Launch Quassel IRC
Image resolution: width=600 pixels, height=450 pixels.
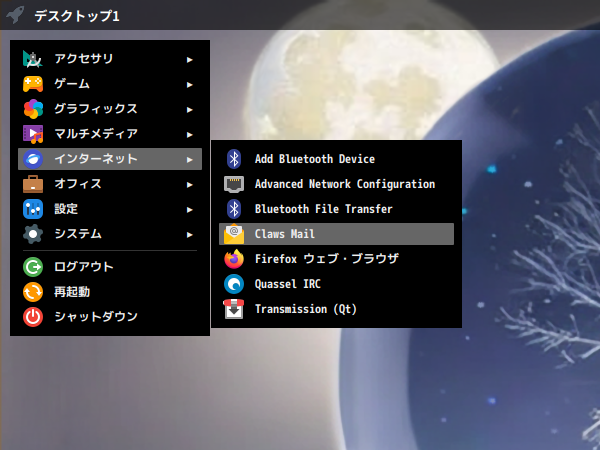(336, 284)
